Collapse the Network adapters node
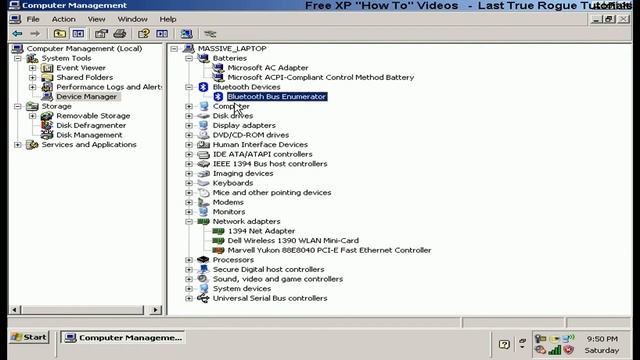Viewport: 640px width, 360px height. [x=189, y=222]
